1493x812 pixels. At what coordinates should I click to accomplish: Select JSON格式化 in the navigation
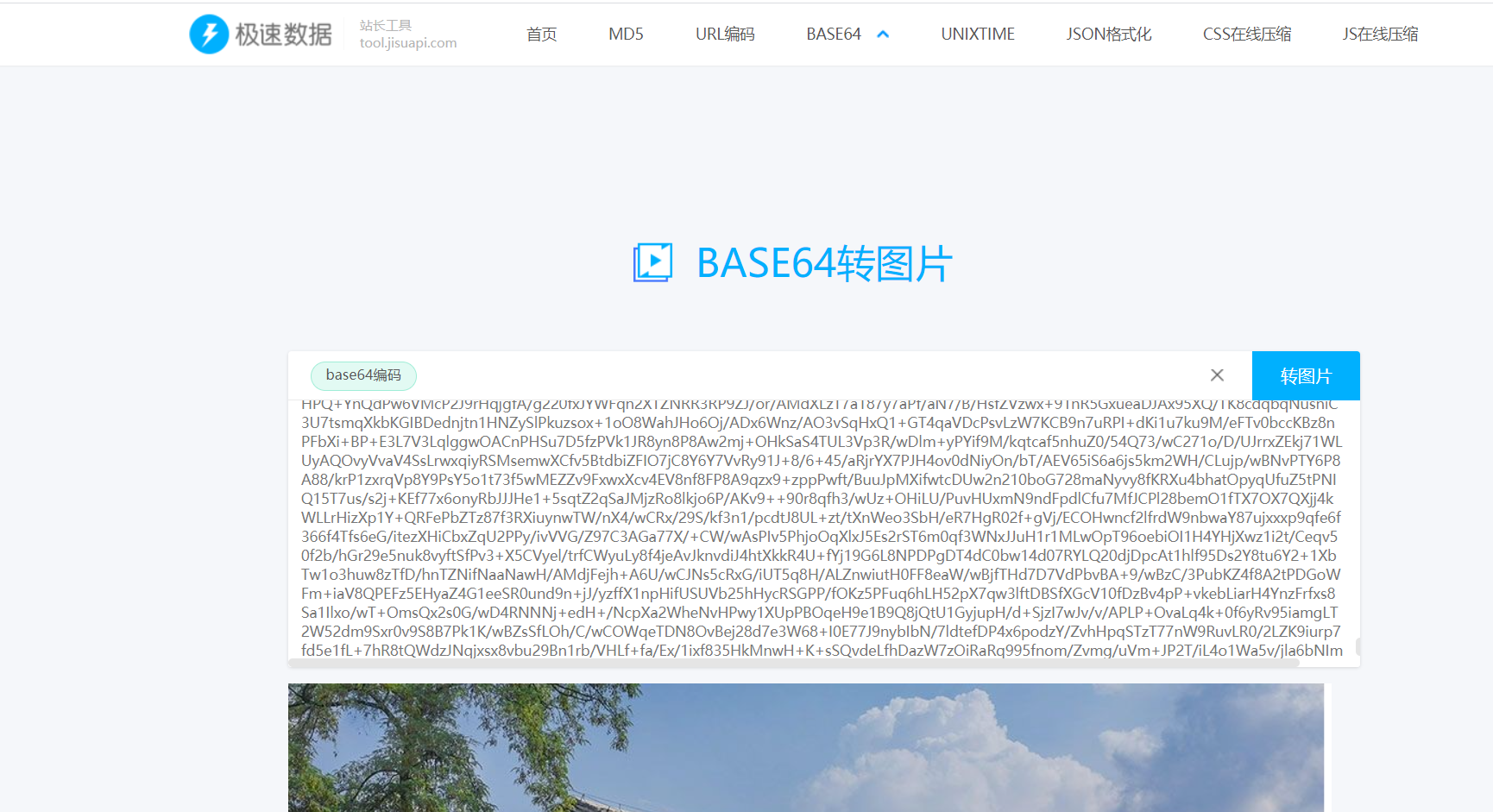pyautogui.click(x=1108, y=34)
